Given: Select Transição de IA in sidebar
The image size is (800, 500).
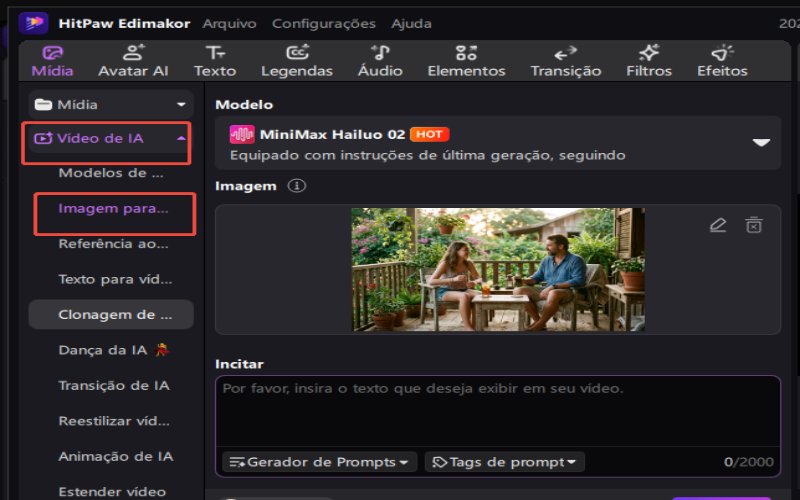Looking at the screenshot, I should pos(114,386).
